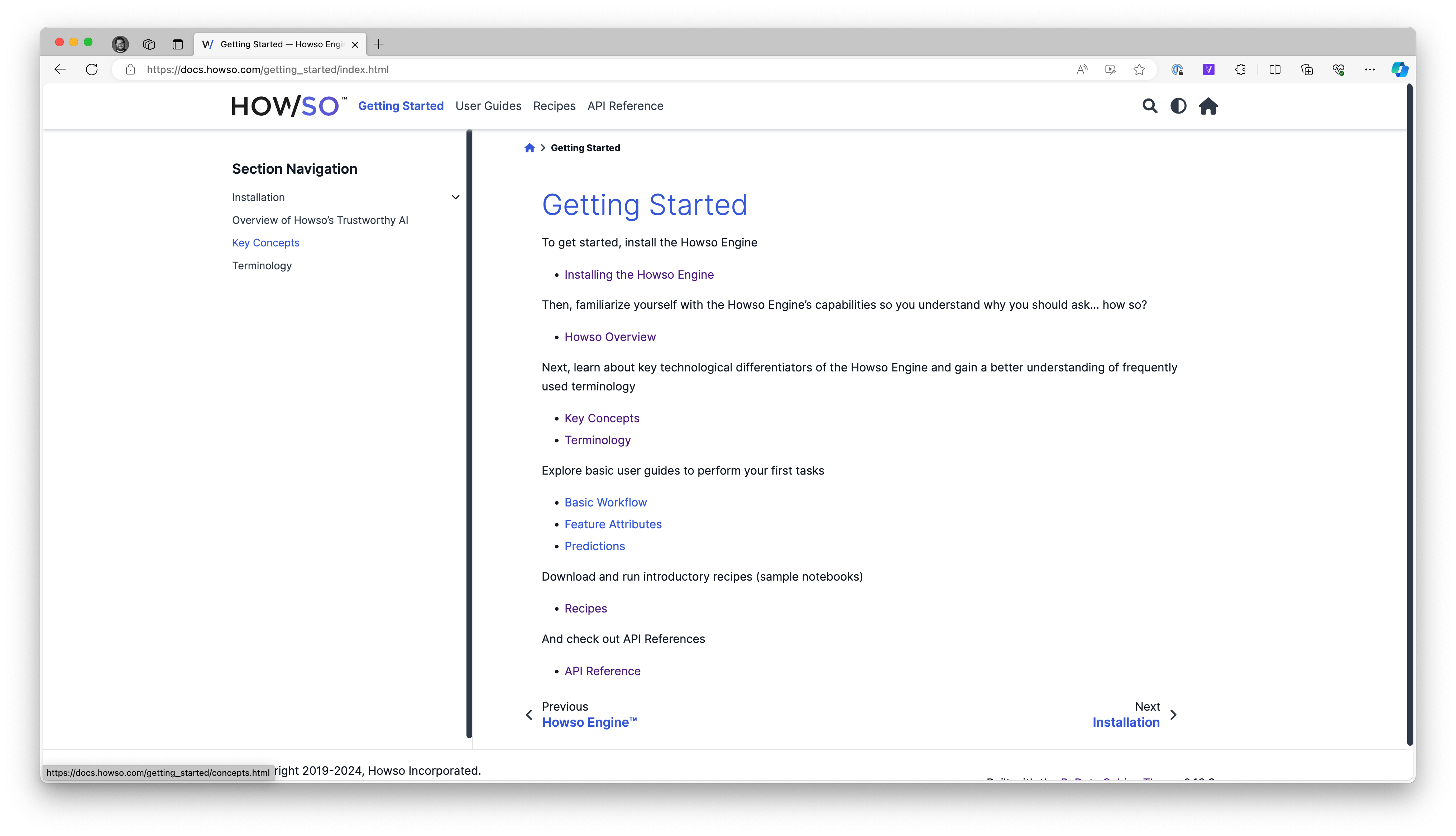Select Terminology in Section Navigation
Screen dimensions: 1456x836
pyautogui.click(x=262, y=266)
